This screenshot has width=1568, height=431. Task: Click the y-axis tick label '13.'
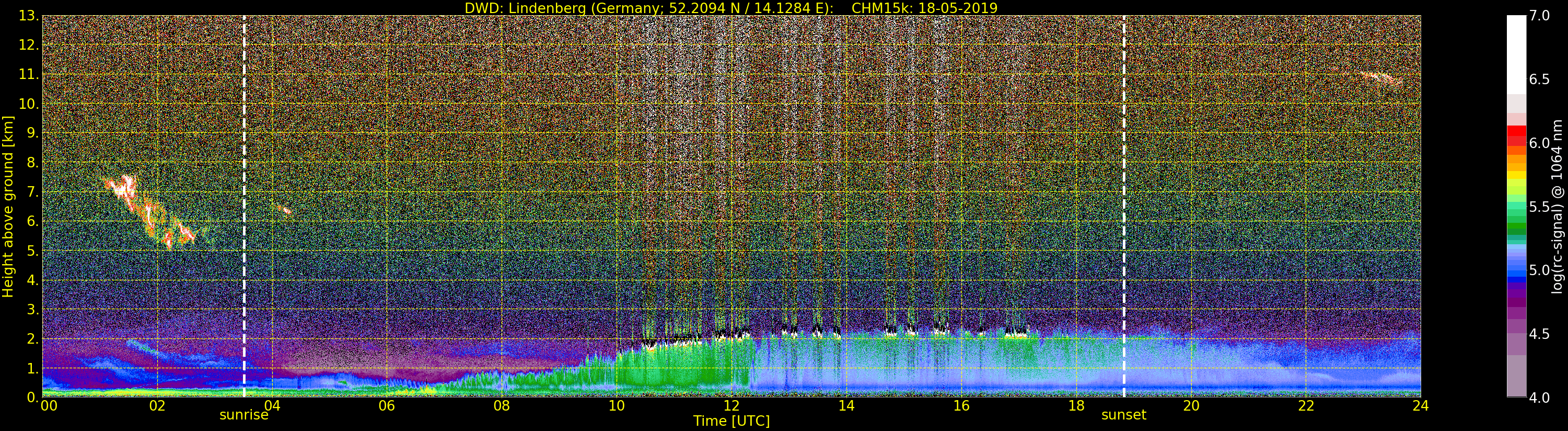[29, 16]
